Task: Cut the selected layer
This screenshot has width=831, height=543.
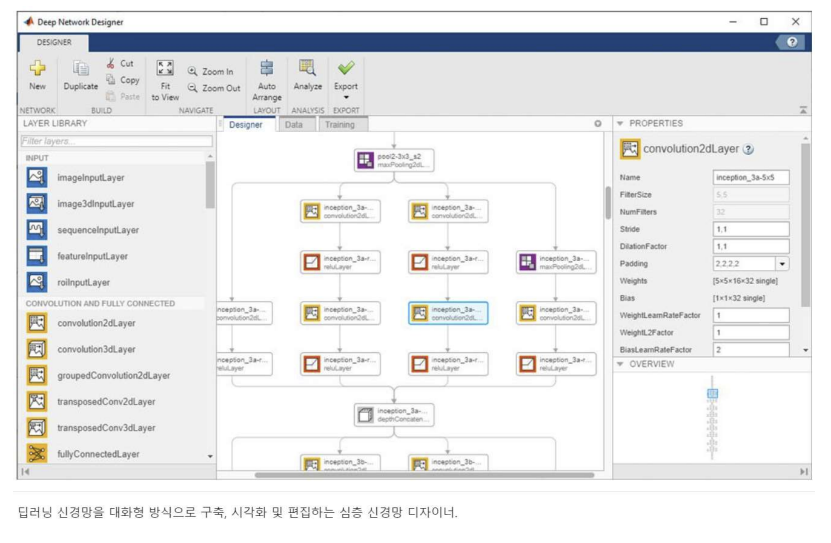Action: pos(120,63)
